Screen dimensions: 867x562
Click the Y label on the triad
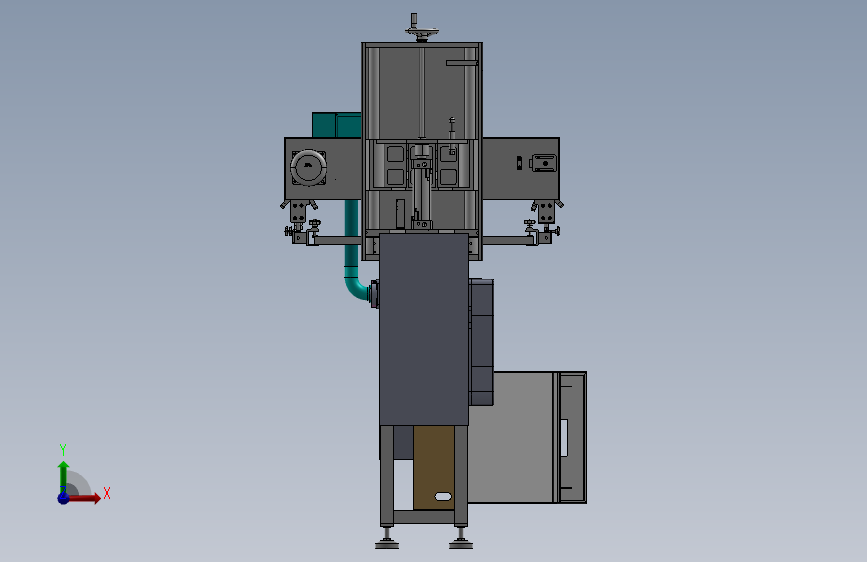63,449
